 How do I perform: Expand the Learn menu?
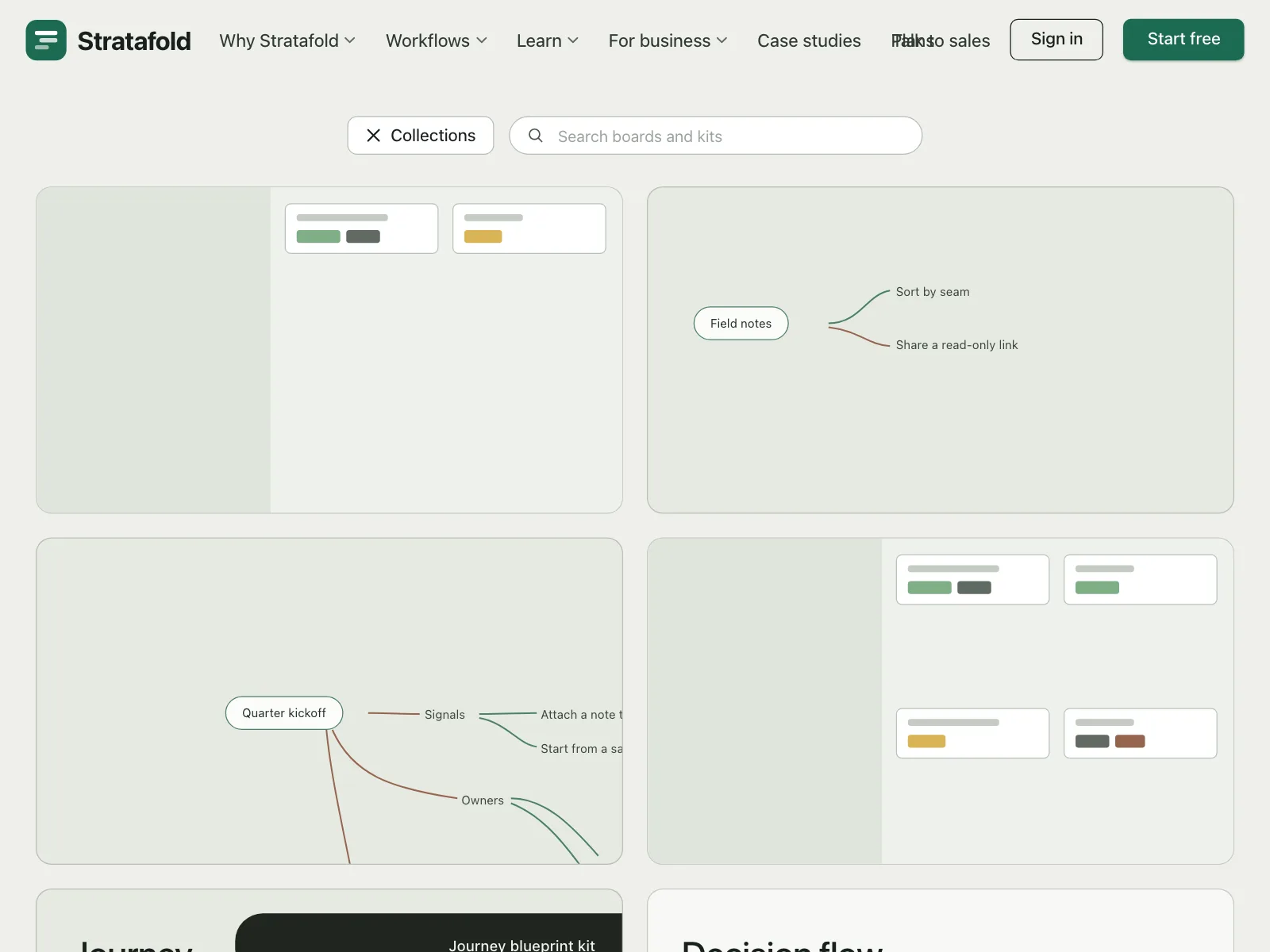tap(548, 40)
